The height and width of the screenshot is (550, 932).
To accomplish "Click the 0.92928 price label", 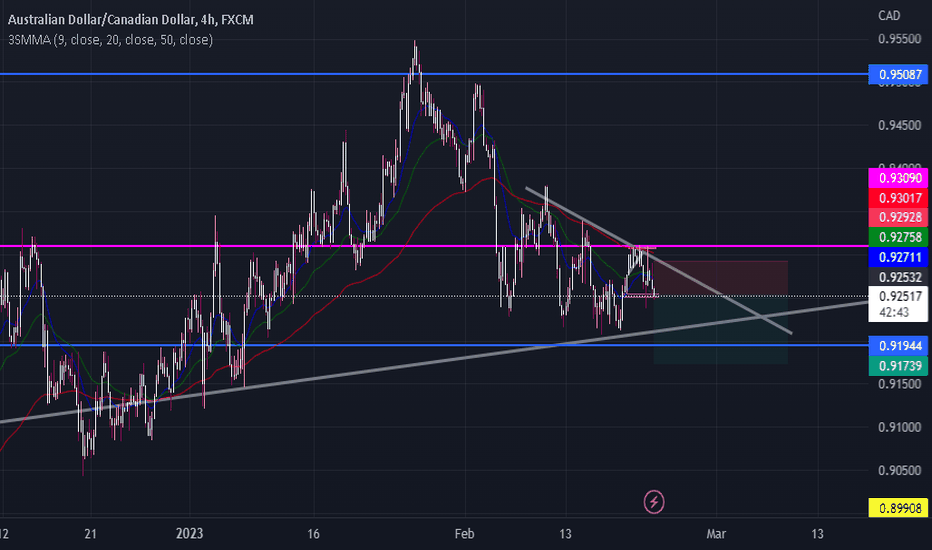I will tap(898, 218).
